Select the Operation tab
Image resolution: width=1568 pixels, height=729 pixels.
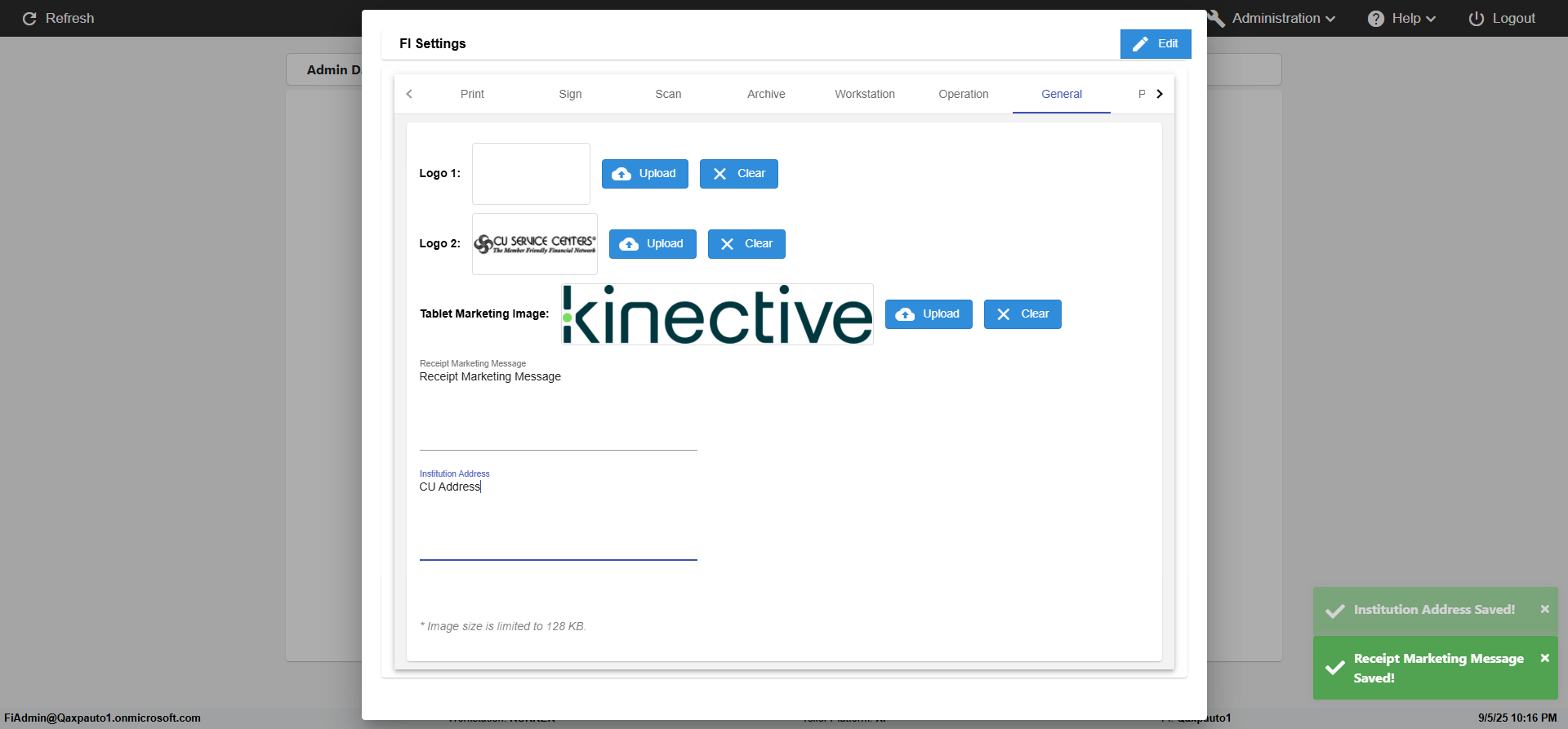pos(964,94)
